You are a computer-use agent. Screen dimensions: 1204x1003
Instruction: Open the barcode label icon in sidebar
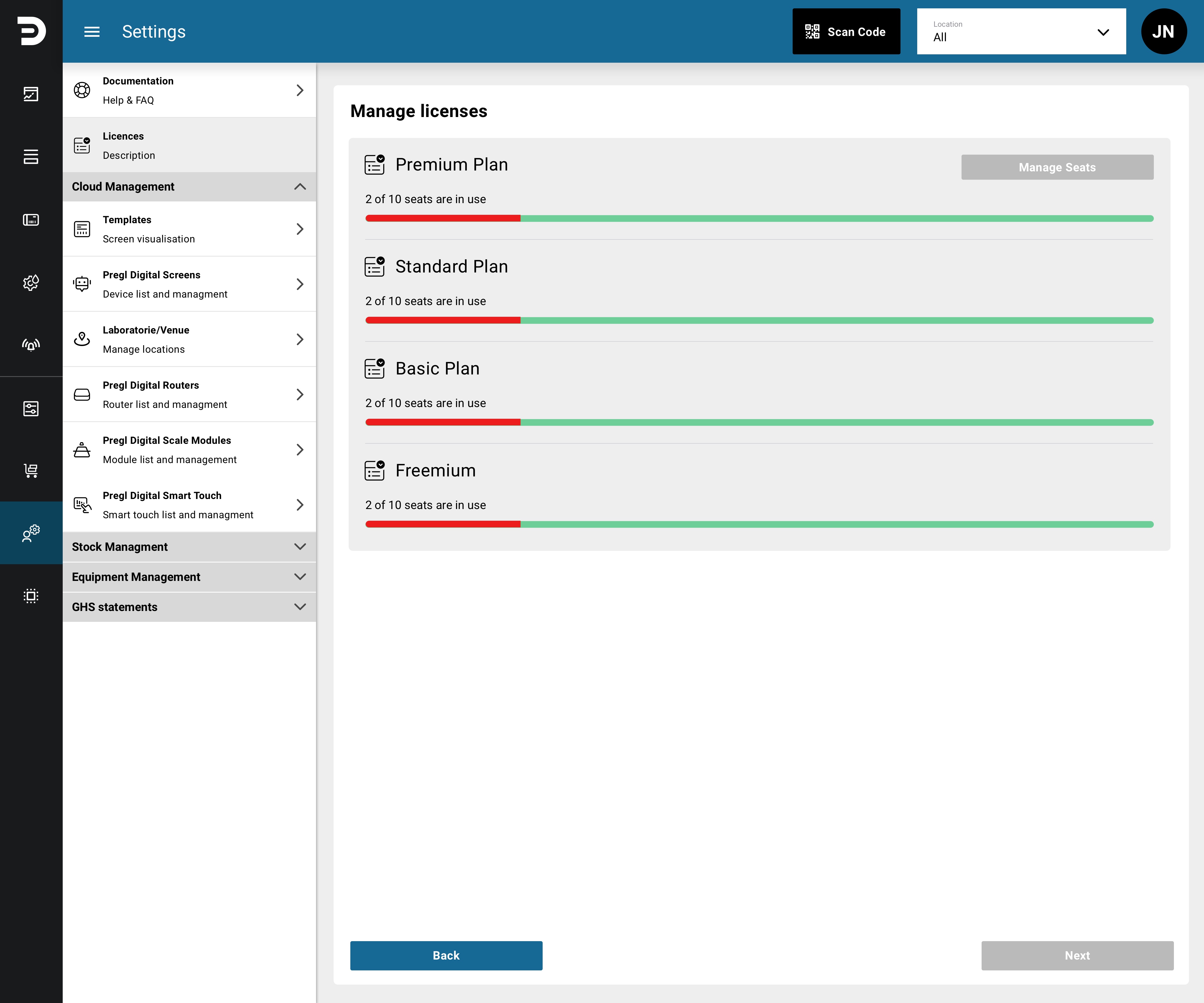click(31, 220)
